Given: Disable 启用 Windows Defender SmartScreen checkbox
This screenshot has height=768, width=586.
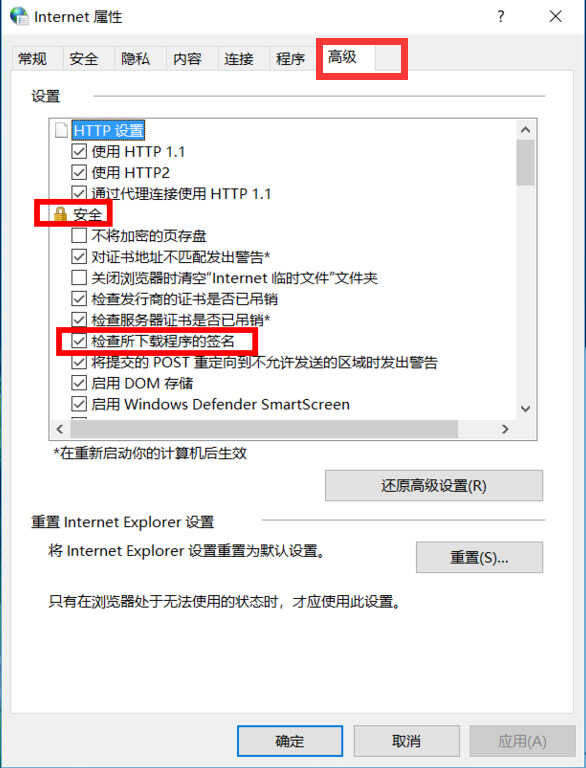Looking at the screenshot, I should pyautogui.click(x=79, y=404).
